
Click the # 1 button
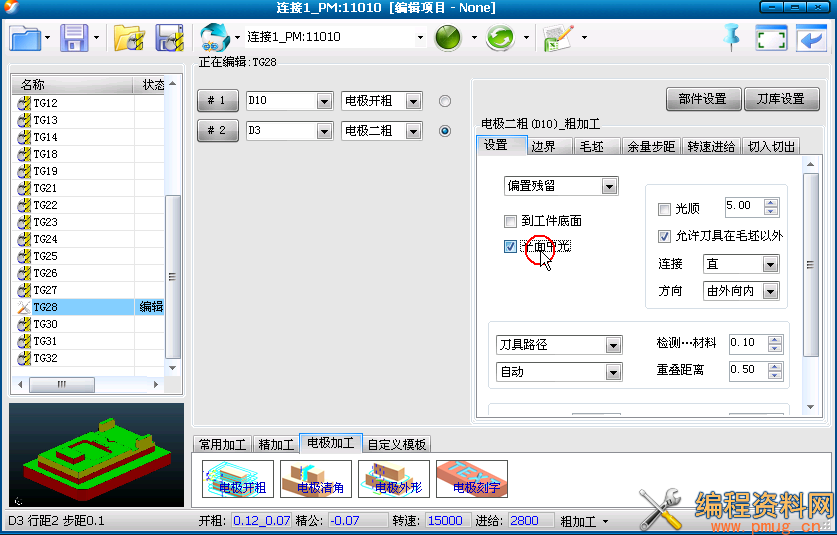click(x=217, y=100)
